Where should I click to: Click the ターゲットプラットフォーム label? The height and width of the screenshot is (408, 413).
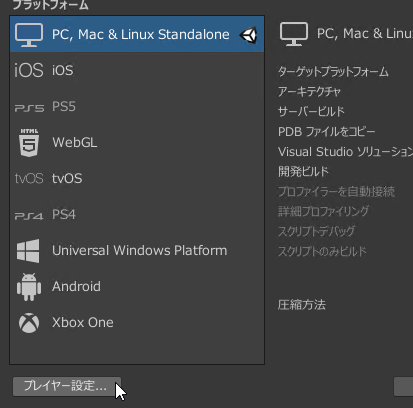(x=333, y=72)
